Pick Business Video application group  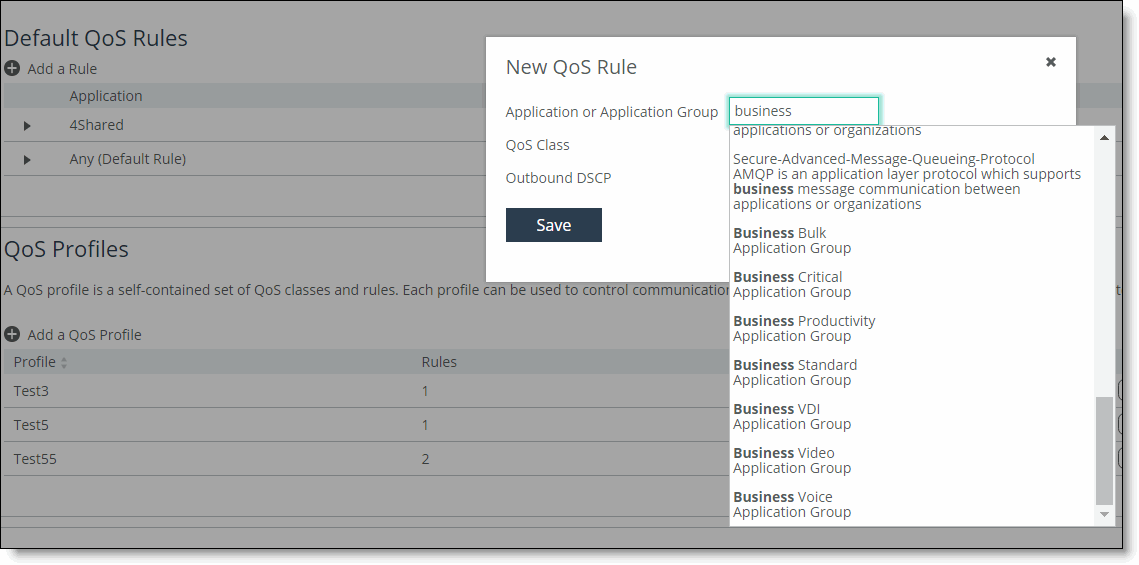point(784,460)
